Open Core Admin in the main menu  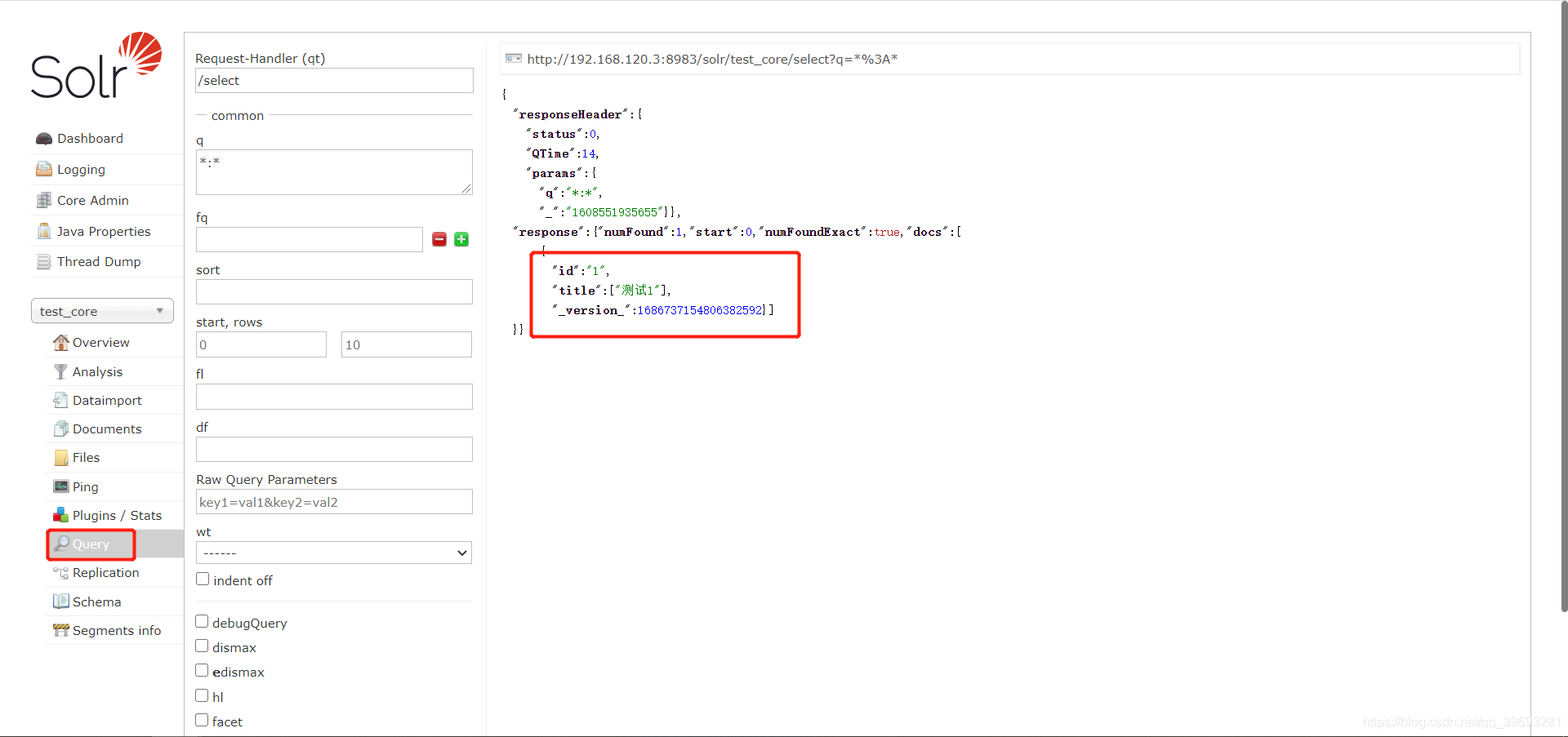coord(93,200)
